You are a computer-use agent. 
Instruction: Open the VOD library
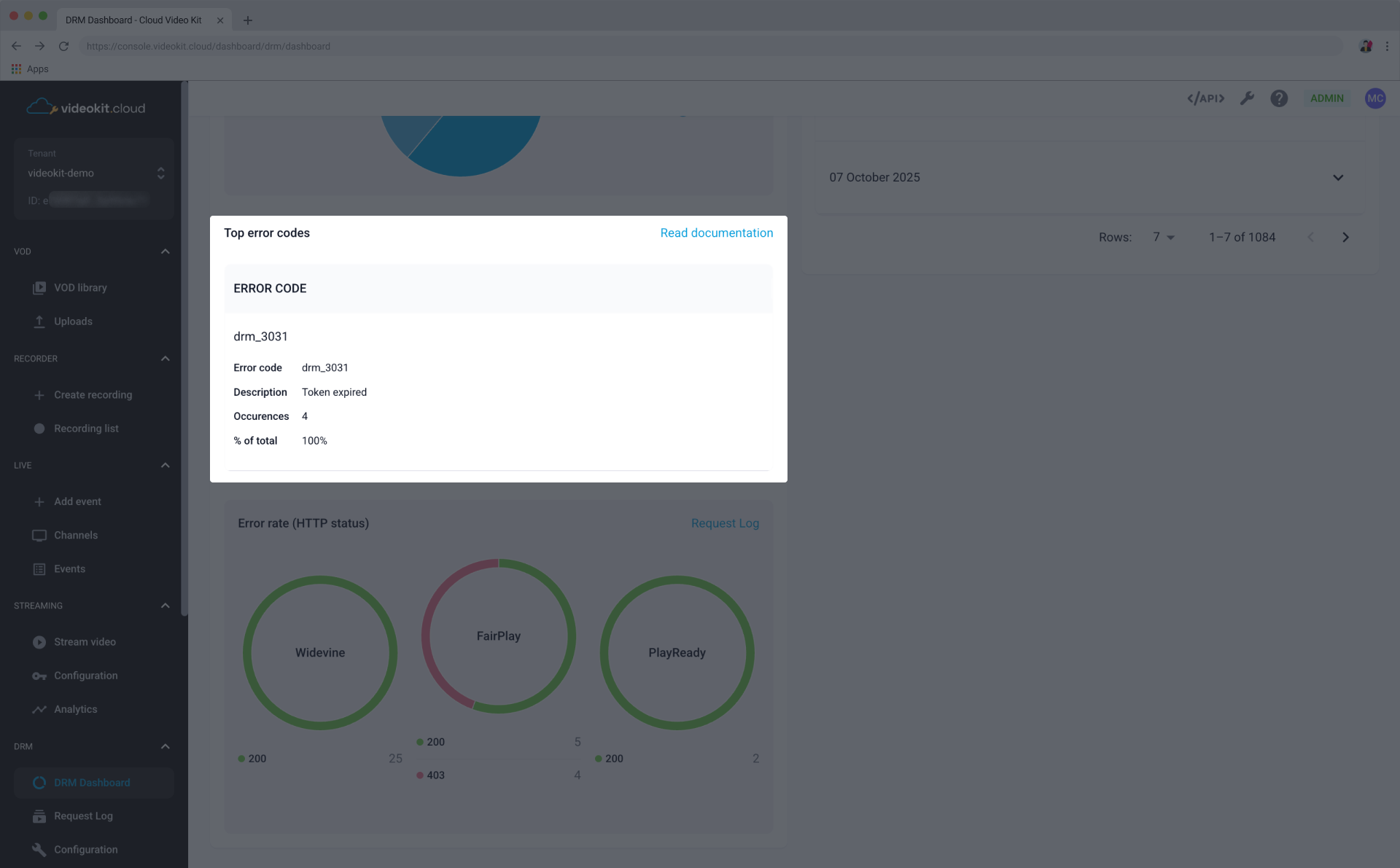point(80,287)
